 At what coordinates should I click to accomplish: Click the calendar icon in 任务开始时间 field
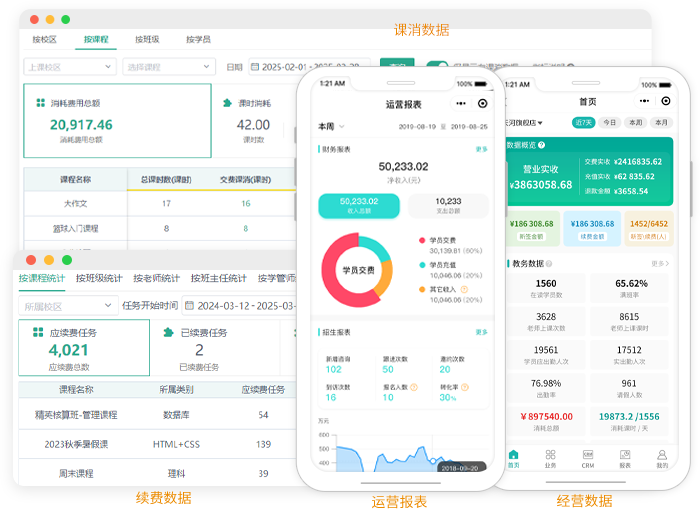tap(189, 305)
